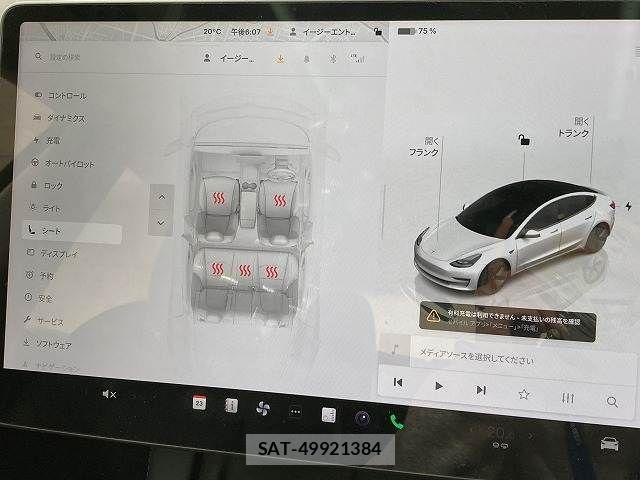Viewport: 640px width, 480px height.
Task: Open the driver profile dropdown in settings header
Action: [229, 58]
